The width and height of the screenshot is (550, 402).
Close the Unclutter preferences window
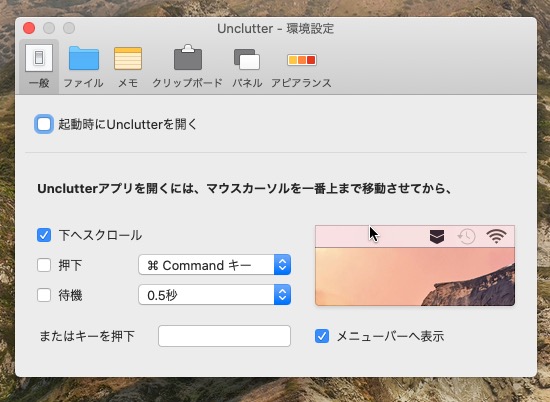tap(29, 28)
